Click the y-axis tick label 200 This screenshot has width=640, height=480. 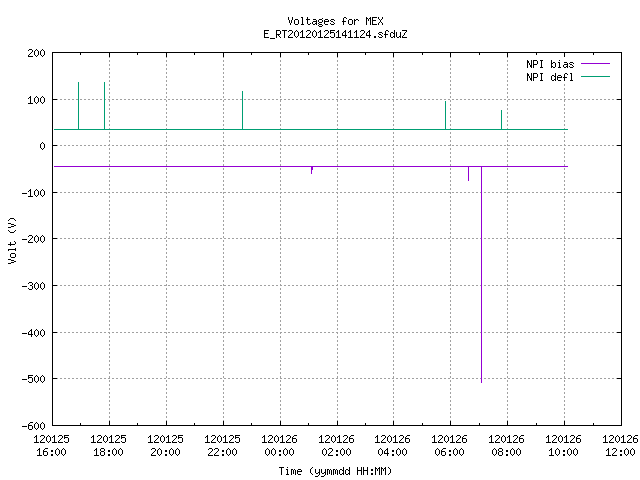coord(36,53)
